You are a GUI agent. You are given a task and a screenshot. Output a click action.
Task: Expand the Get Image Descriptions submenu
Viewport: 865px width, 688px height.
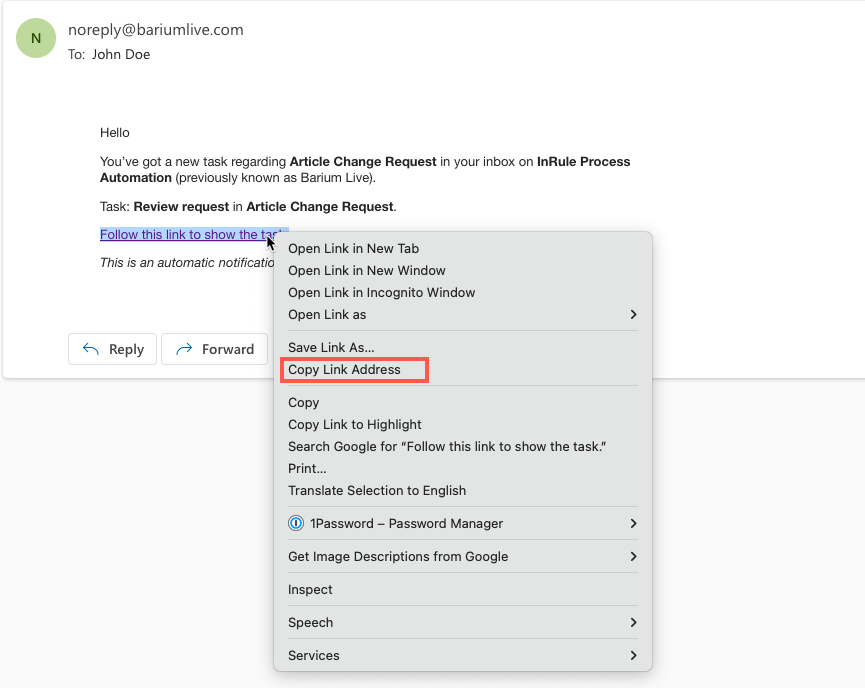[397, 556]
